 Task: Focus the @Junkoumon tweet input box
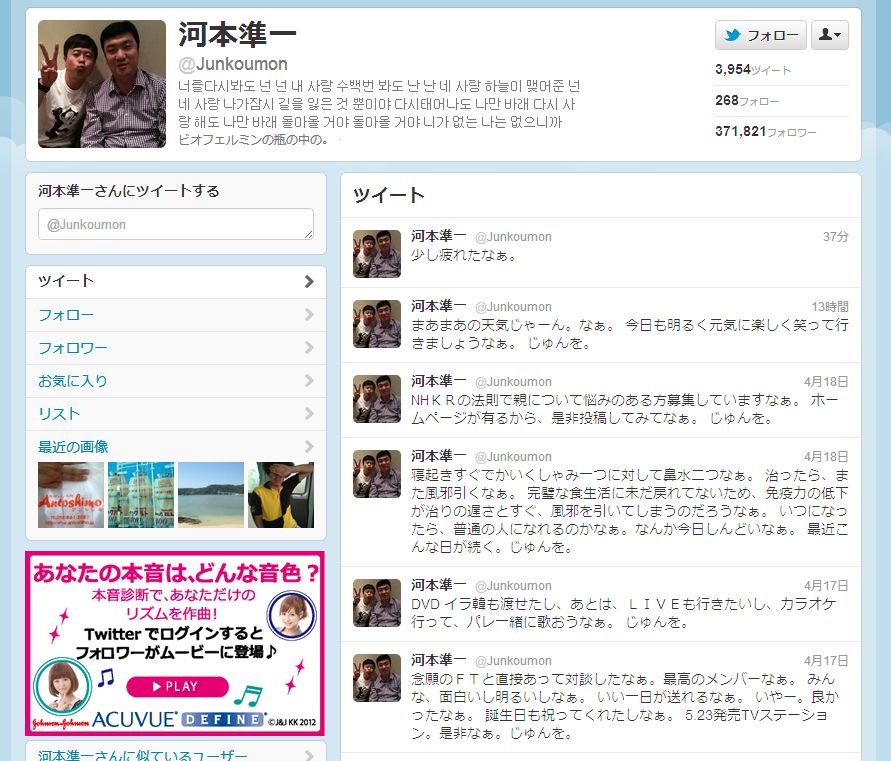(176, 224)
